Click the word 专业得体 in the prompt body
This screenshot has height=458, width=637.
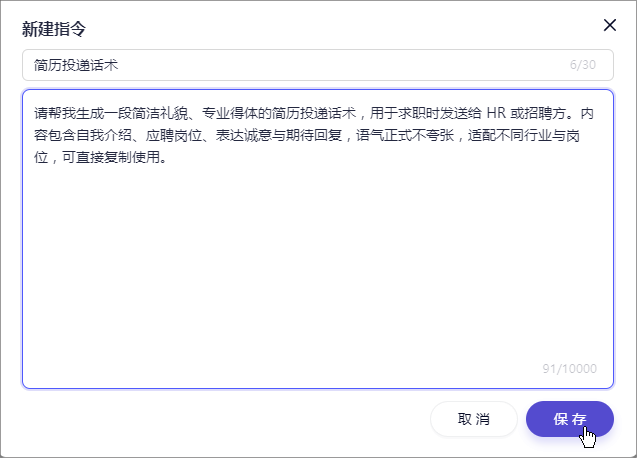click(x=230, y=113)
